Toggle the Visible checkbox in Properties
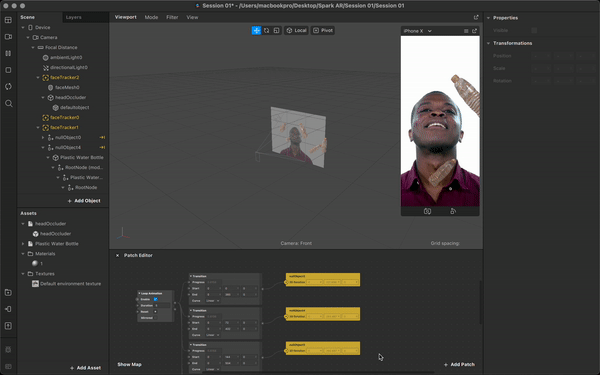Image resolution: width=600 pixels, height=375 pixels. tap(534, 30)
